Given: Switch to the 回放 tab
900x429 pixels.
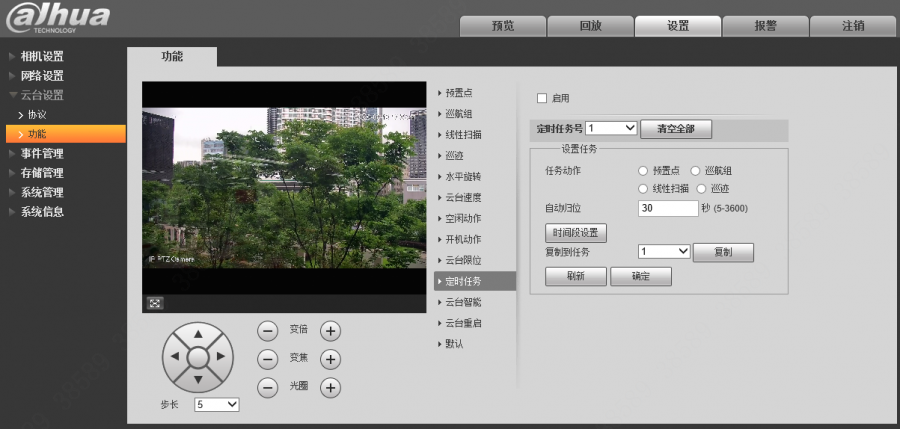Looking at the screenshot, I should coord(591,26).
